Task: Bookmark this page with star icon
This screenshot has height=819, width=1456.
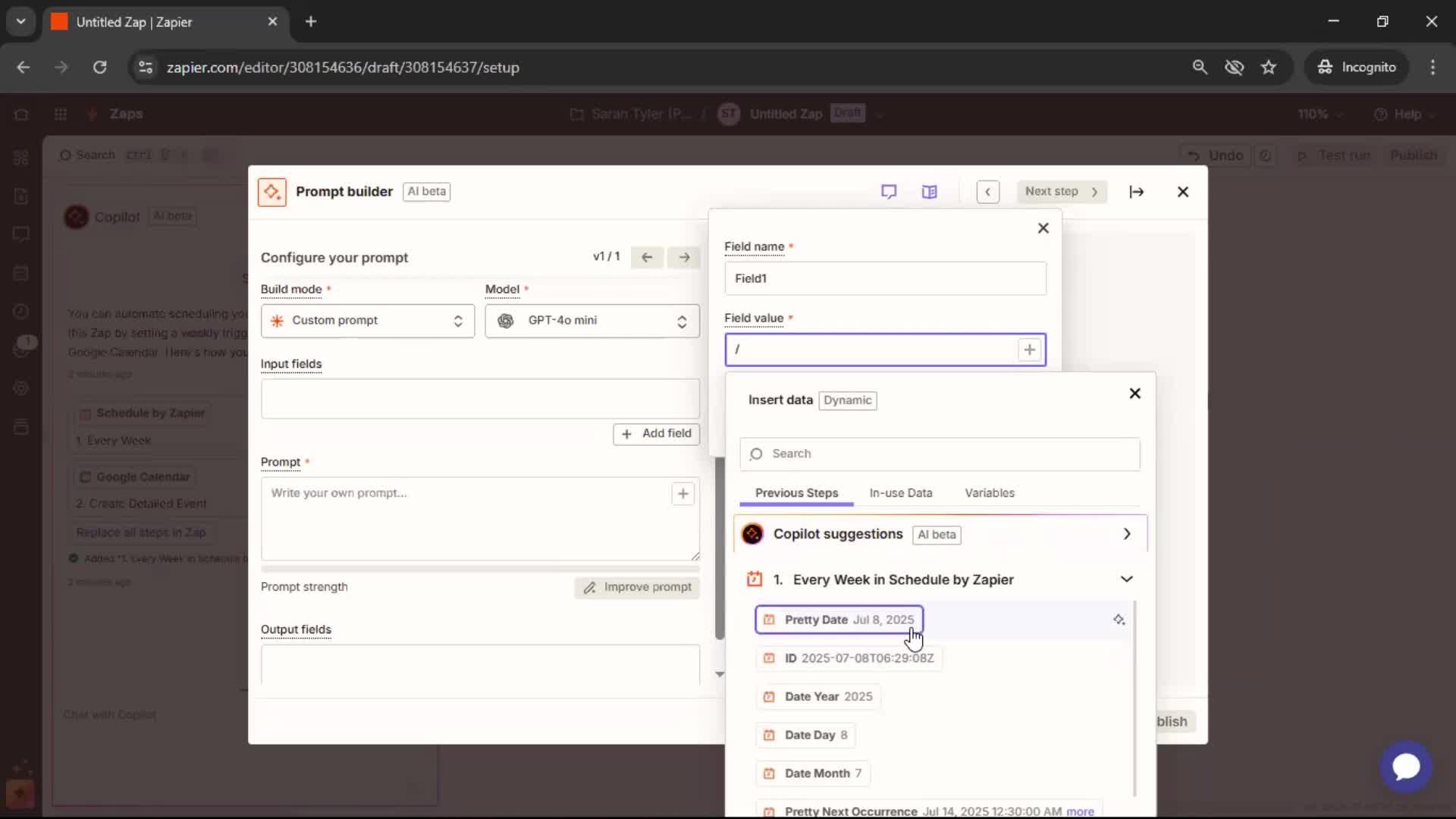Action: tap(1269, 67)
